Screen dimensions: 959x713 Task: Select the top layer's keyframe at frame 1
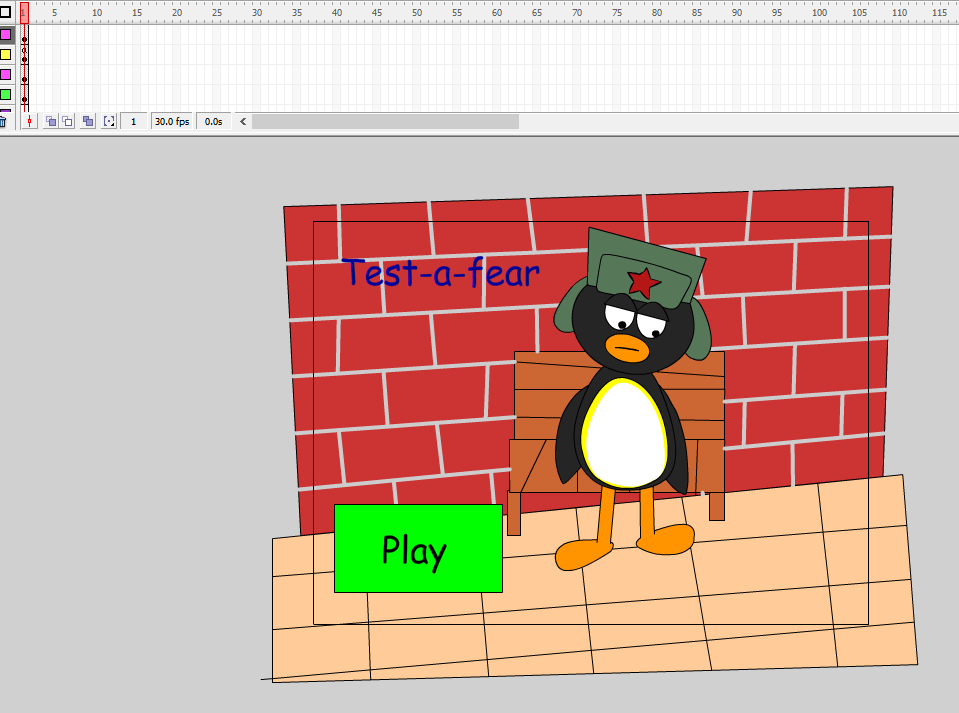click(24, 40)
